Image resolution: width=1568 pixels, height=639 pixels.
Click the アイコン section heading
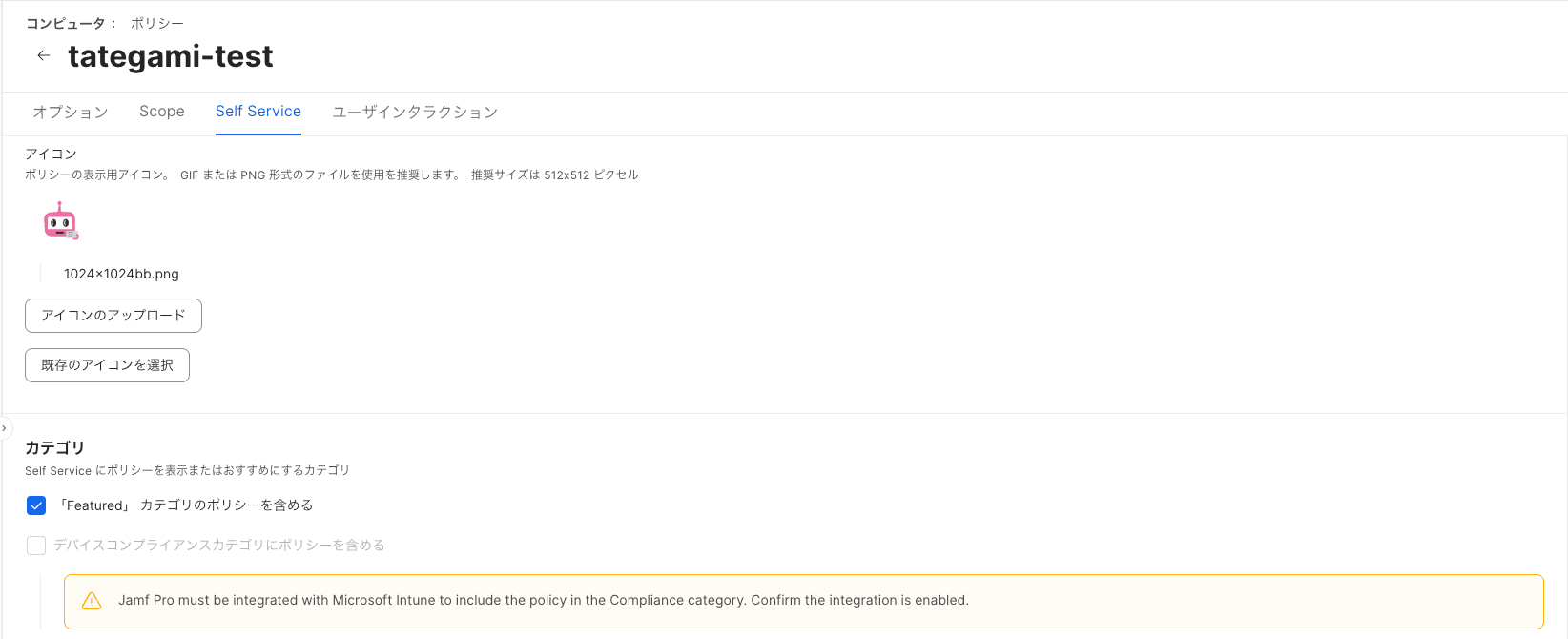point(51,154)
